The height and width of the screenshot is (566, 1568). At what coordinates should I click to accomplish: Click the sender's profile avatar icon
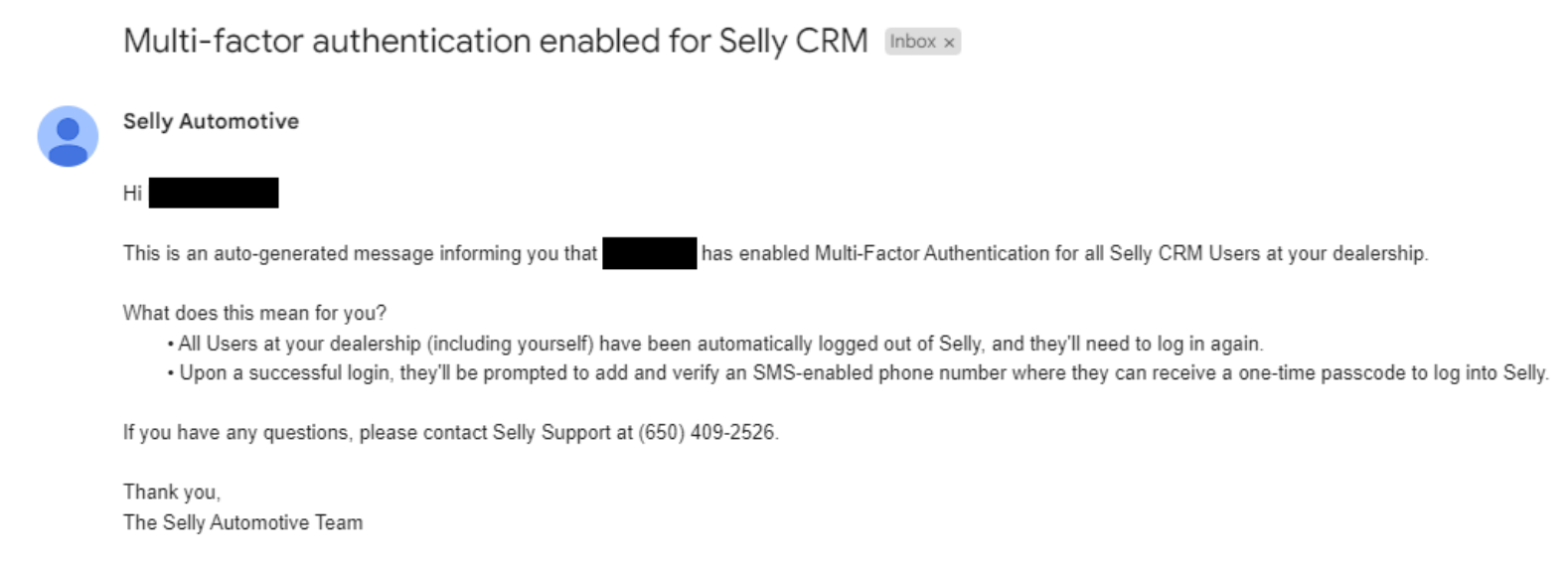click(x=68, y=136)
